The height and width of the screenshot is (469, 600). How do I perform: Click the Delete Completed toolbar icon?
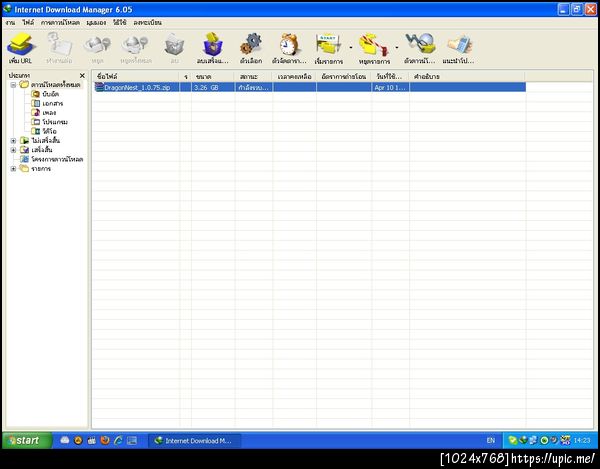coord(213,48)
